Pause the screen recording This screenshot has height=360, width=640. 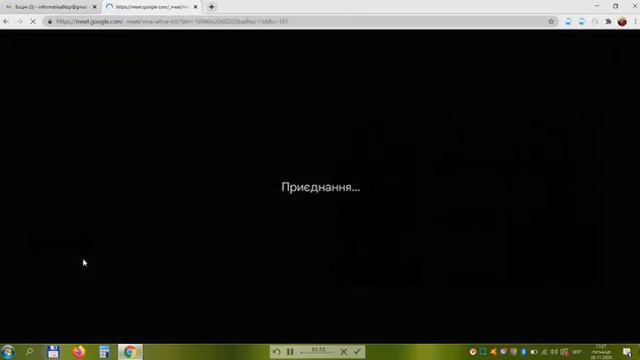pos(290,351)
